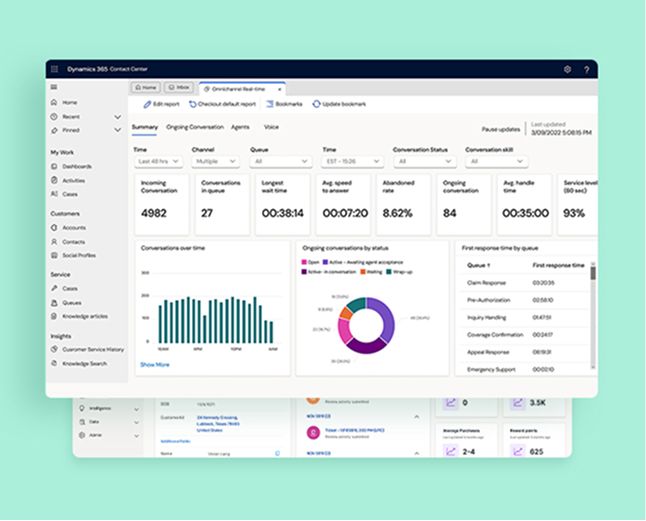The height and width of the screenshot is (521, 646).
Task: Open the app launcher grid icon
Action: tap(54, 69)
